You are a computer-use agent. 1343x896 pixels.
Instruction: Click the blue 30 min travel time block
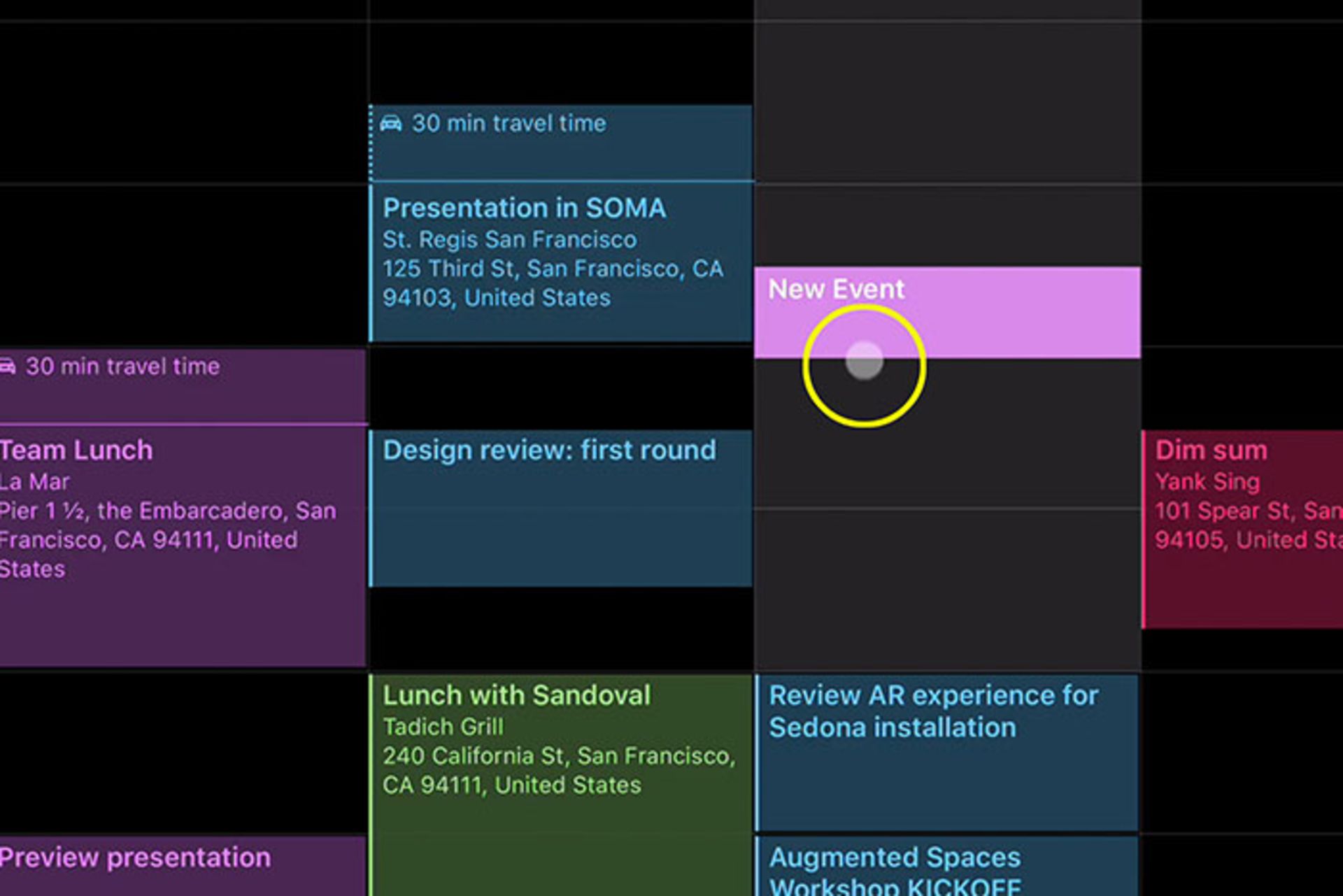click(x=561, y=143)
